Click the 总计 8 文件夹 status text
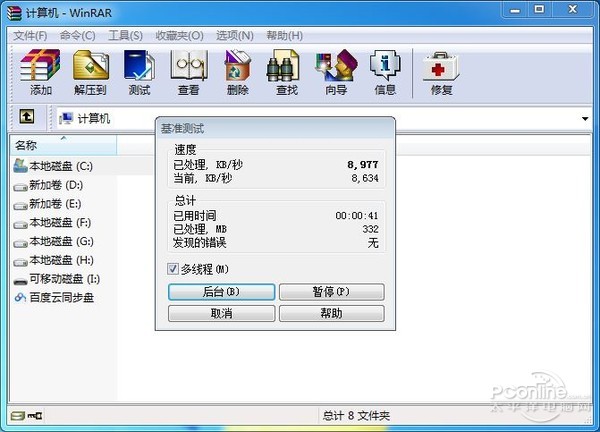The width and height of the screenshot is (600, 432). click(x=356, y=416)
